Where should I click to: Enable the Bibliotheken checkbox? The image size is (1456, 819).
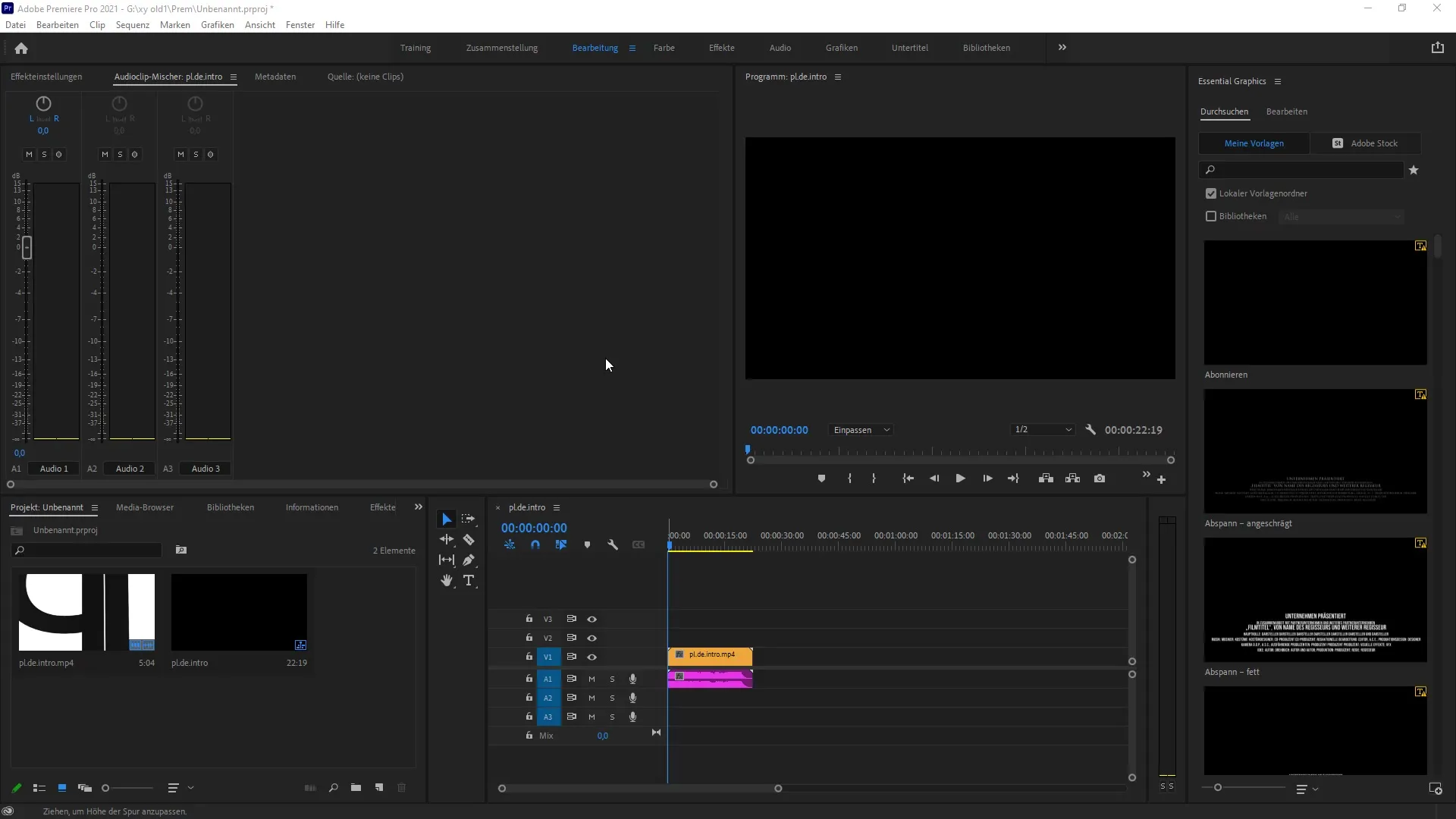(x=1211, y=216)
